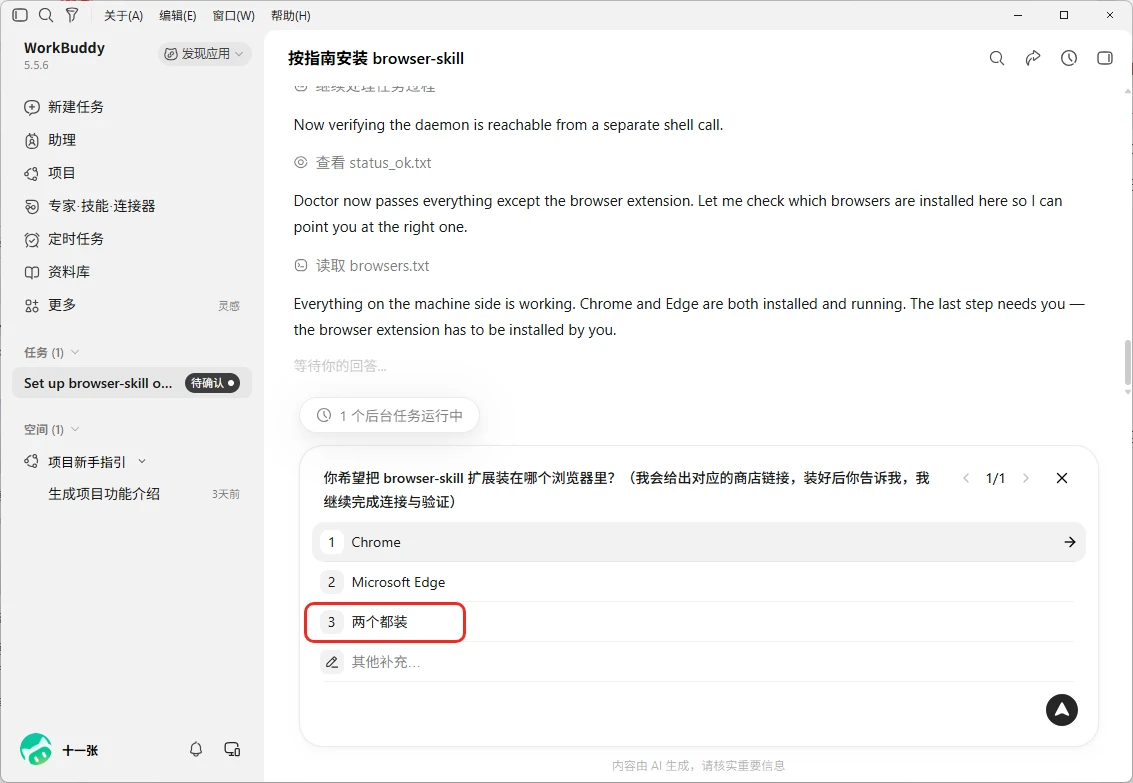
Task: Toggle the sidebar panel icon in title bar
Action: tap(20, 15)
